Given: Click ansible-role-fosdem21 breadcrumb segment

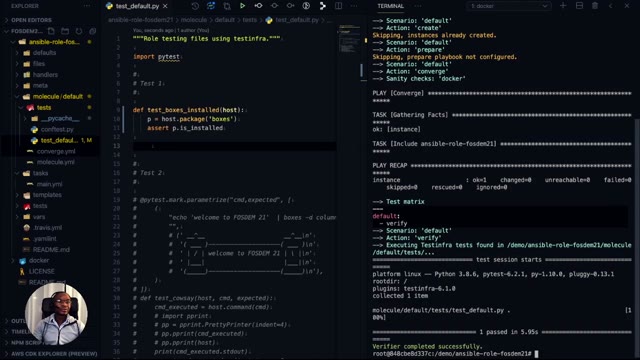Looking at the screenshot, I should point(141,20).
